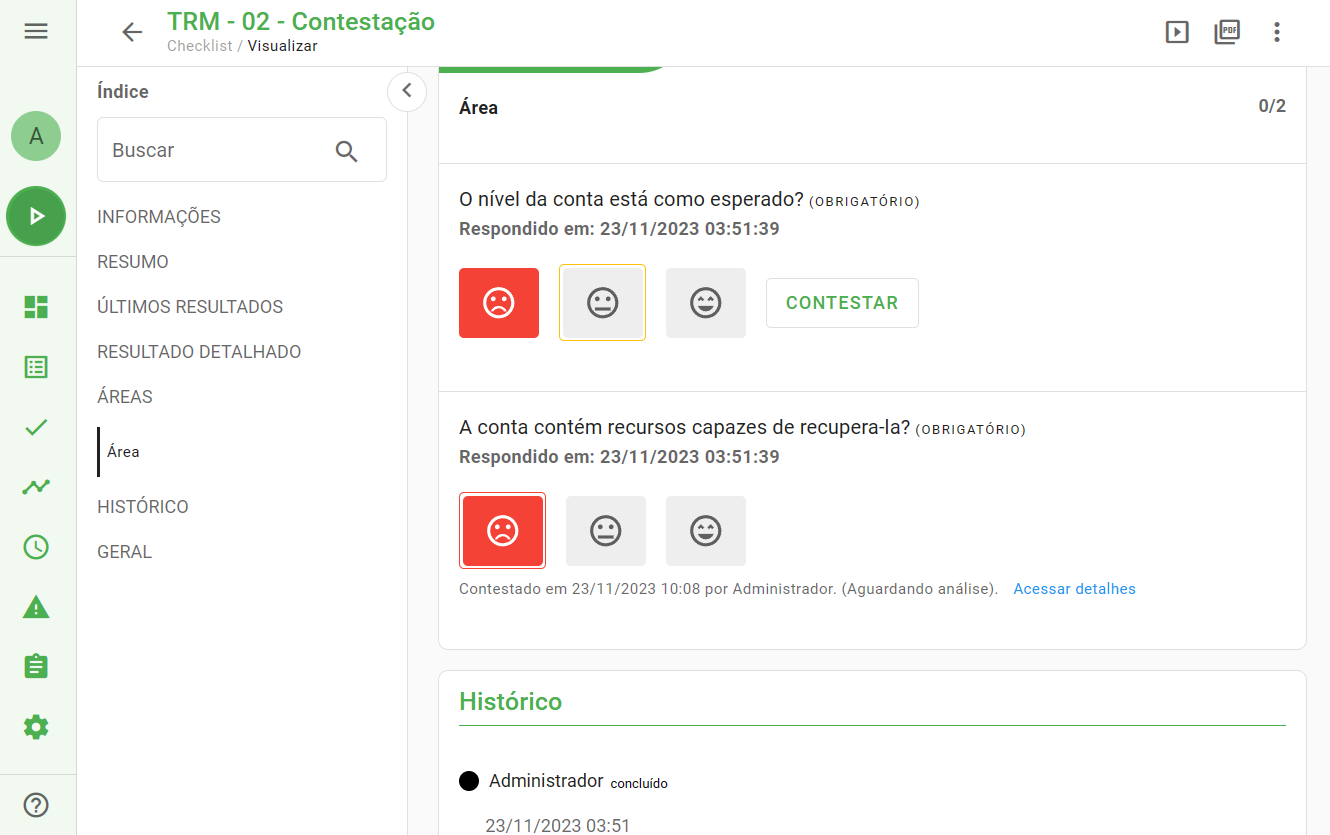
Task: Select the checklist icon in sidebar
Action: coord(36,367)
